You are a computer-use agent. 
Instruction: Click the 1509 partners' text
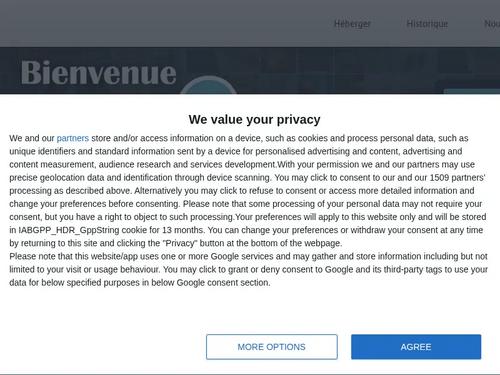click(457, 177)
